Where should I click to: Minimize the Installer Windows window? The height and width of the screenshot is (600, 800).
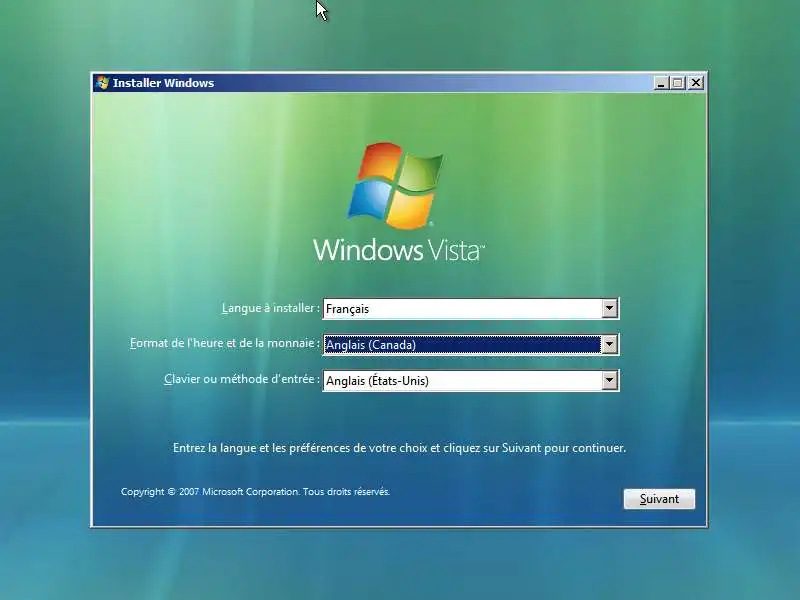click(661, 83)
